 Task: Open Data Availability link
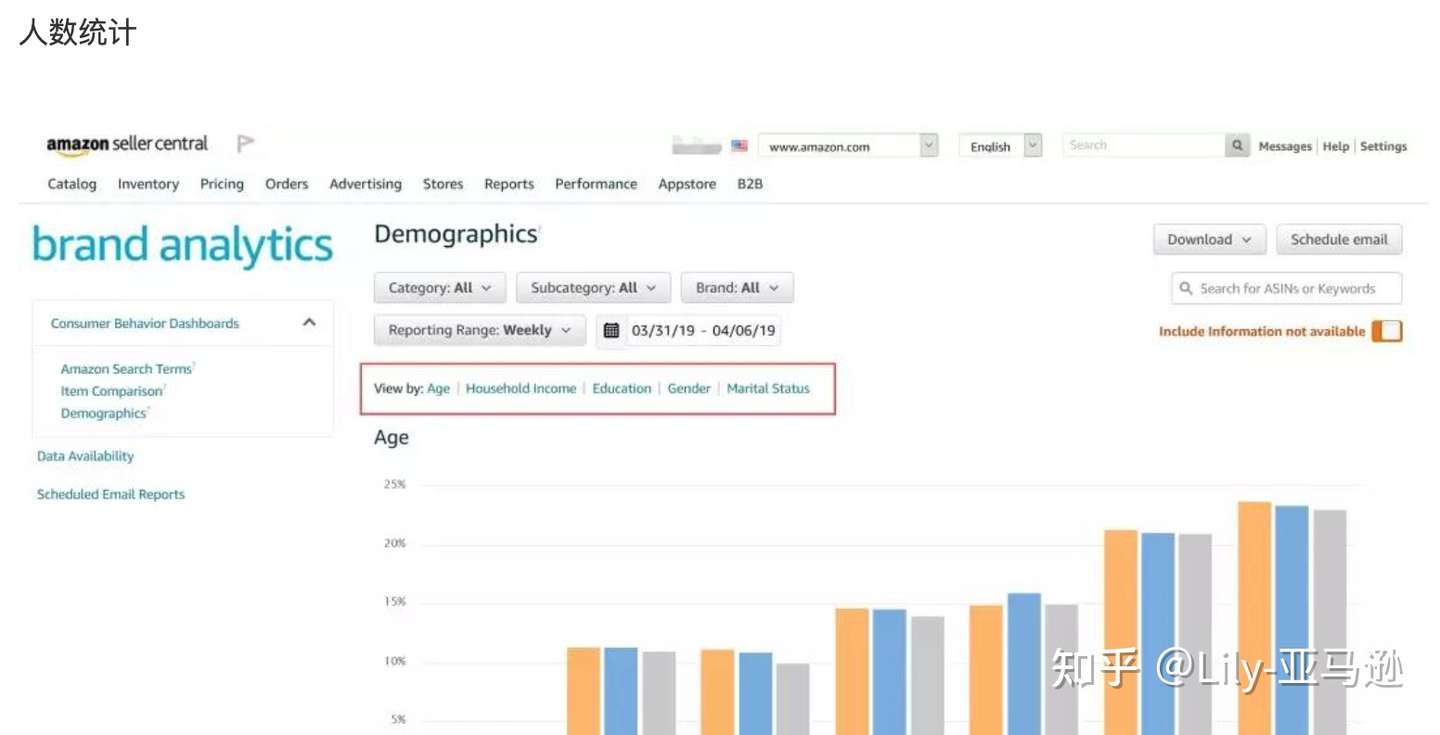coord(85,456)
